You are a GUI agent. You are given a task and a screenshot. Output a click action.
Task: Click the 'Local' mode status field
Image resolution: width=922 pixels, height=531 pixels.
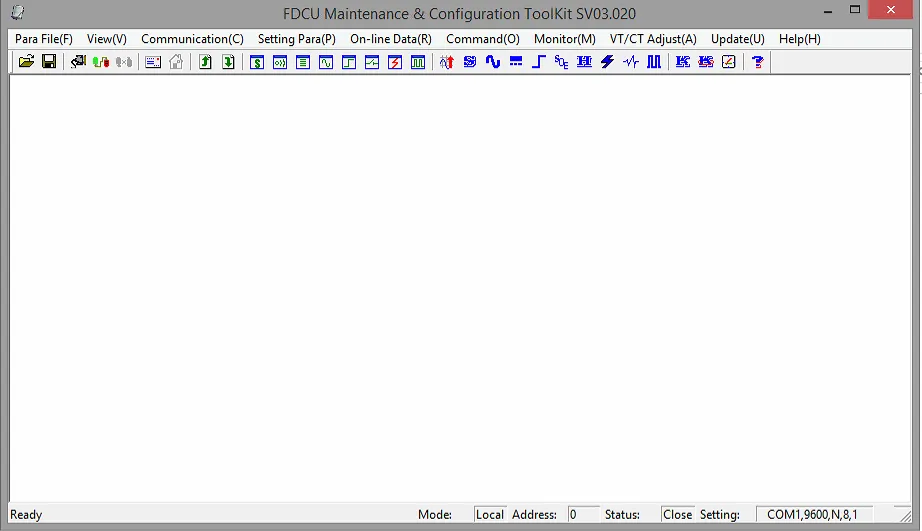click(x=490, y=515)
